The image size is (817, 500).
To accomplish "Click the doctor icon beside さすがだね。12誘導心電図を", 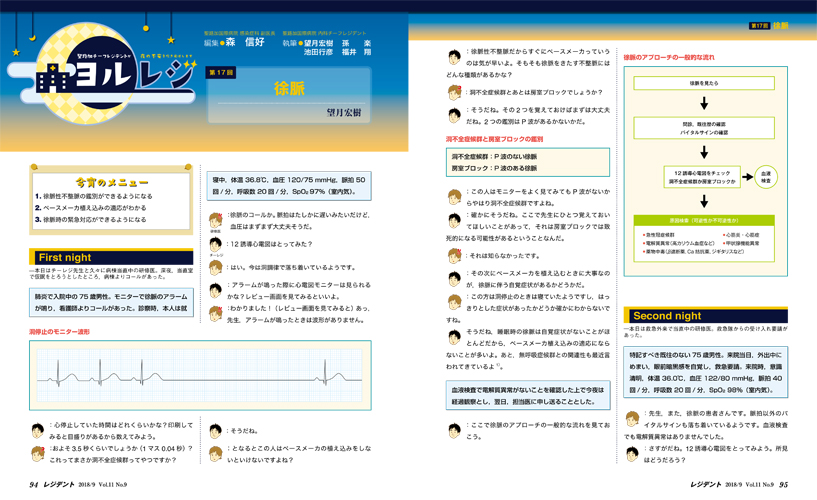I will [632, 454].
